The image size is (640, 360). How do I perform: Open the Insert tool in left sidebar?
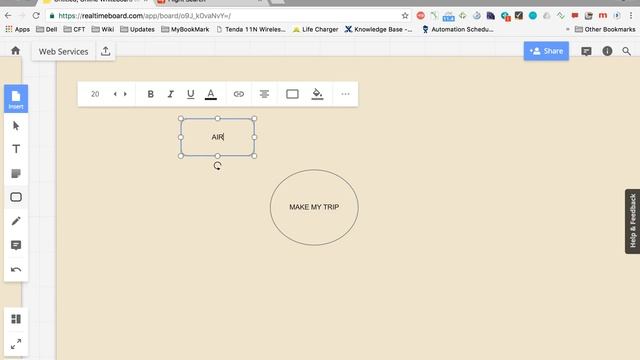click(16, 99)
